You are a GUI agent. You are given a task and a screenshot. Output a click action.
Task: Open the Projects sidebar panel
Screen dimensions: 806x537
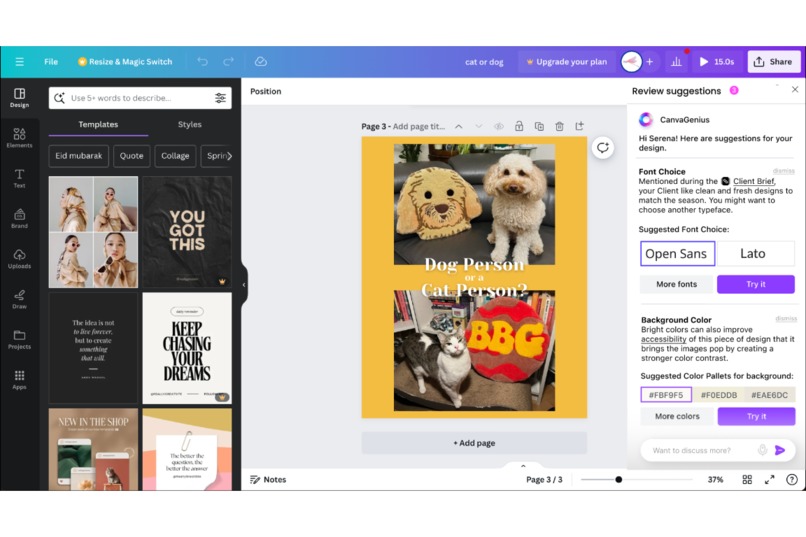pyautogui.click(x=20, y=339)
